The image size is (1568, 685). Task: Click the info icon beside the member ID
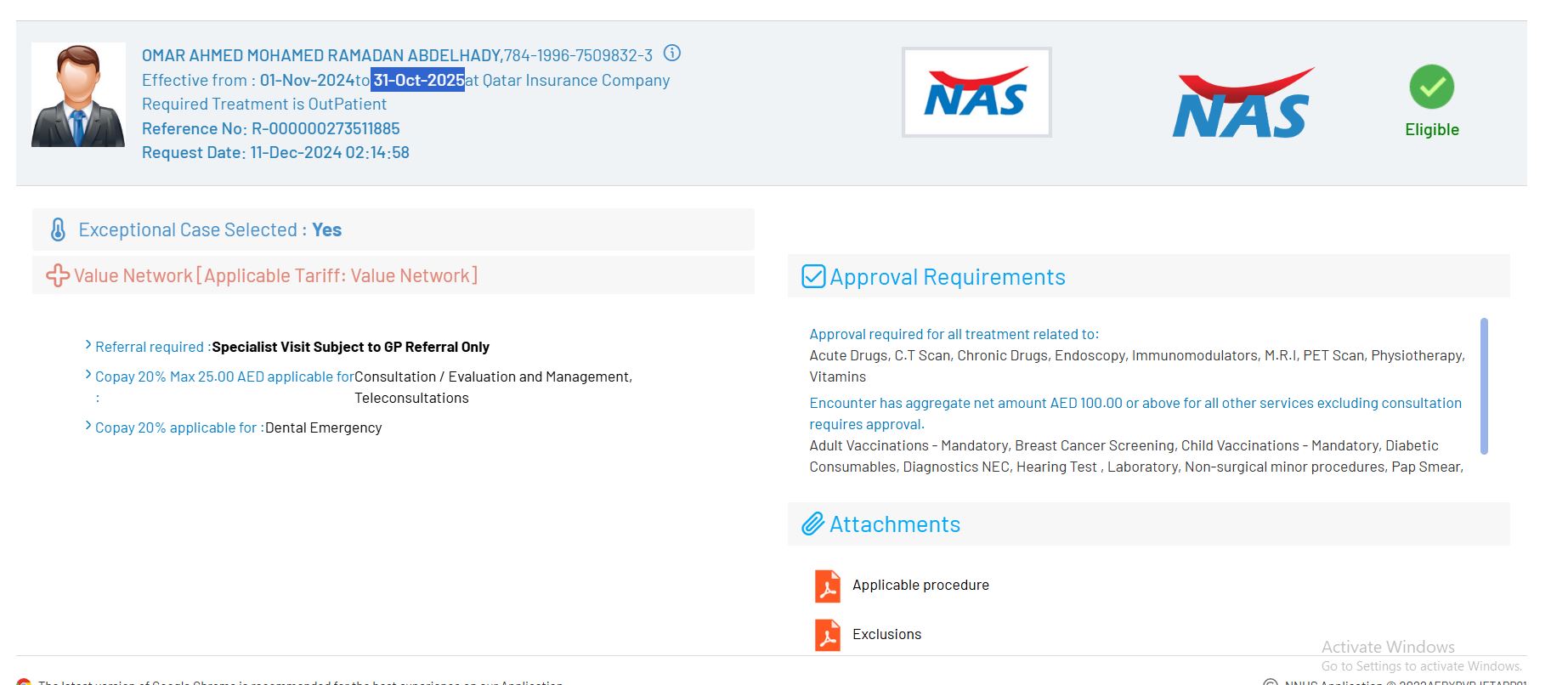(x=672, y=54)
